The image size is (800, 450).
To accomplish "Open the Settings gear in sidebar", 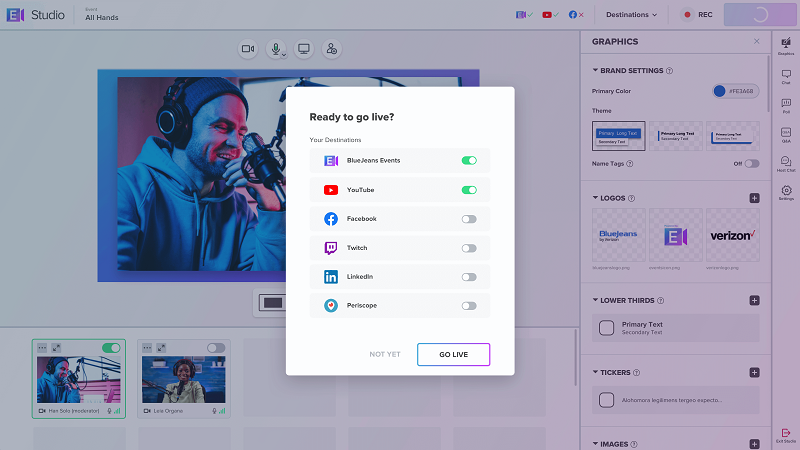I will tap(786, 192).
